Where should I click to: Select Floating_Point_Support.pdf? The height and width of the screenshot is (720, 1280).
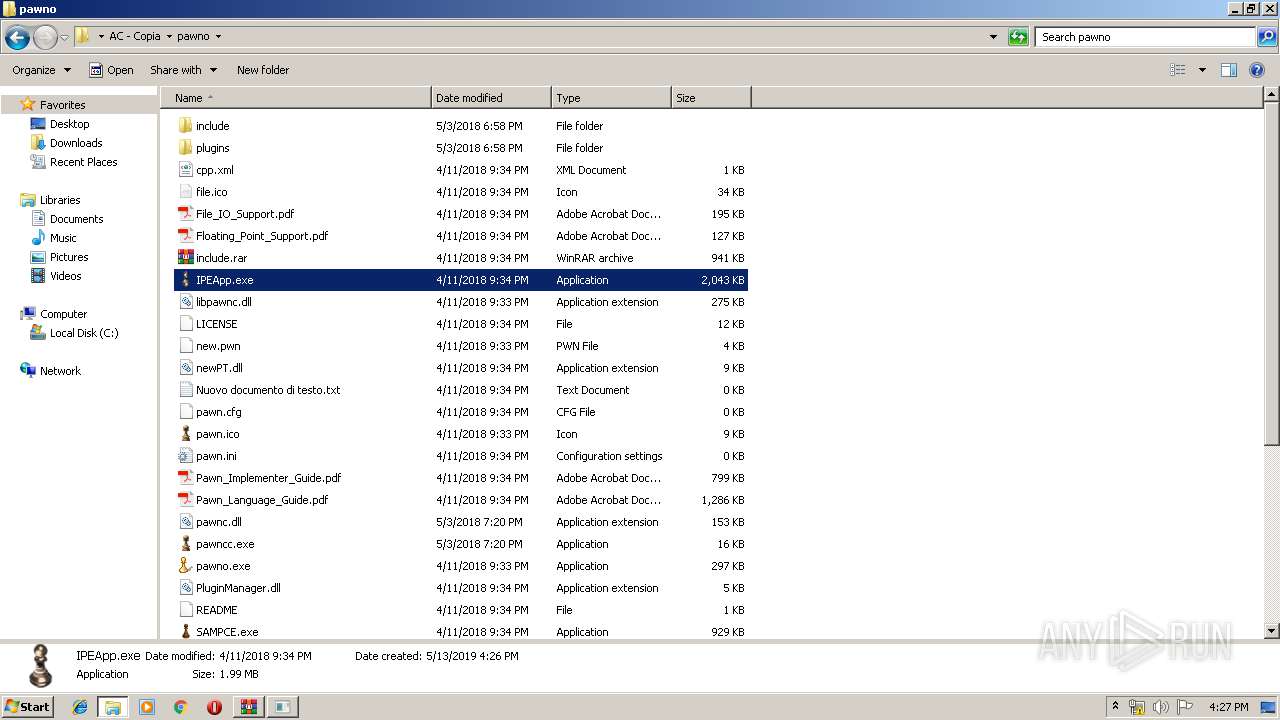[x=262, y=236]
